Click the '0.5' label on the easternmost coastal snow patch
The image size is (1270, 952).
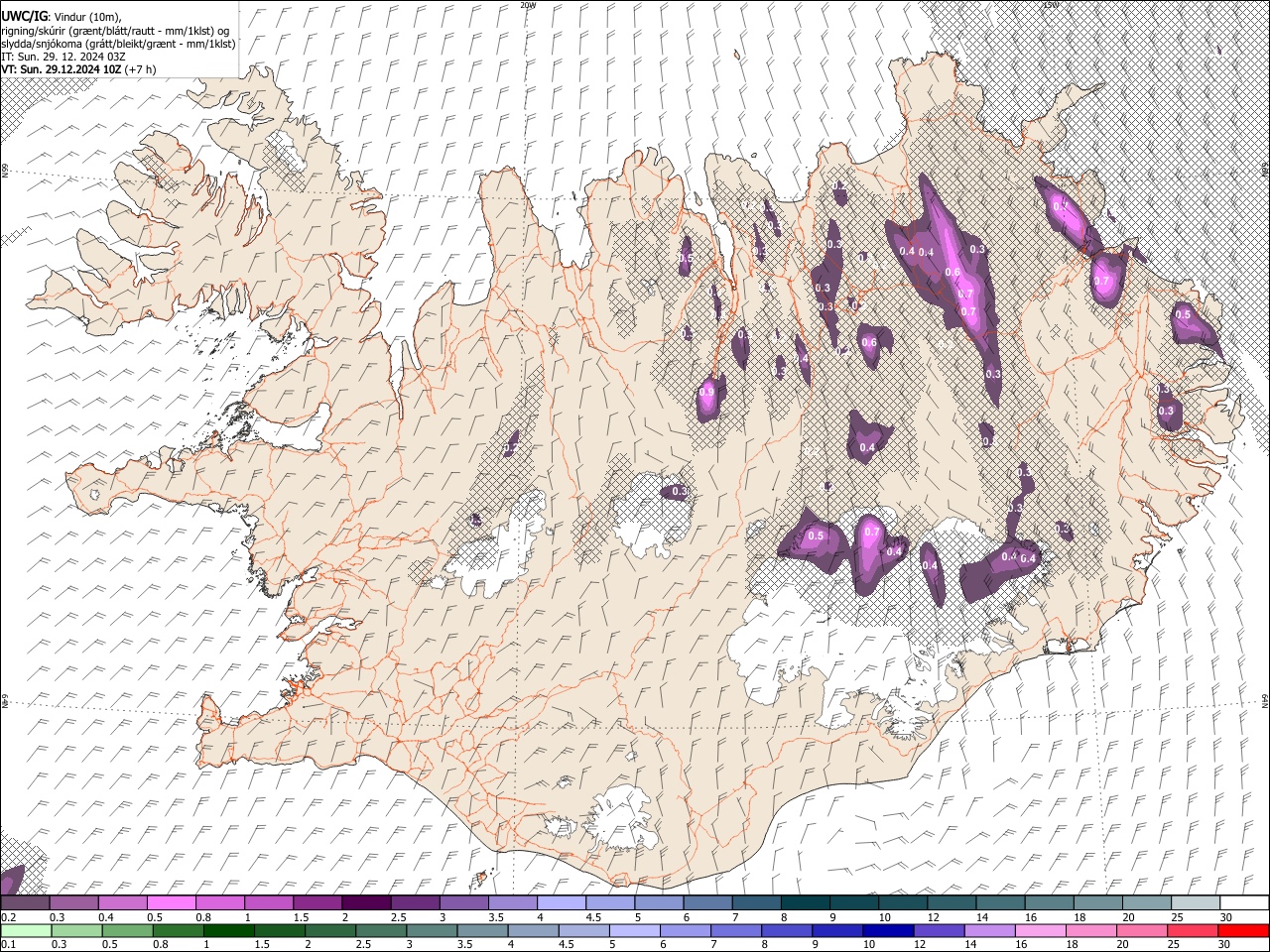[1183, 314]
